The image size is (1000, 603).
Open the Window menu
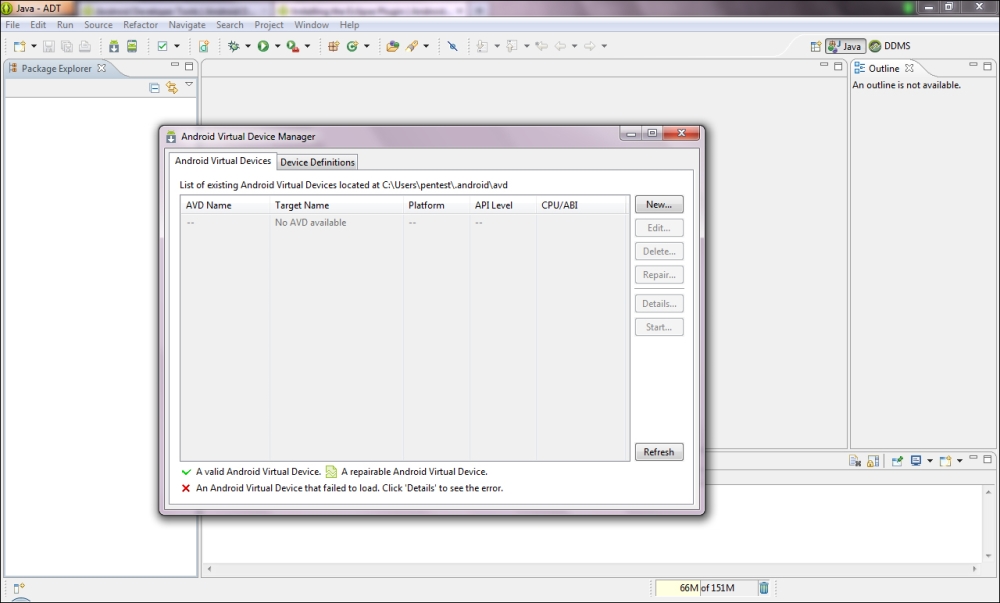(312, 24)
